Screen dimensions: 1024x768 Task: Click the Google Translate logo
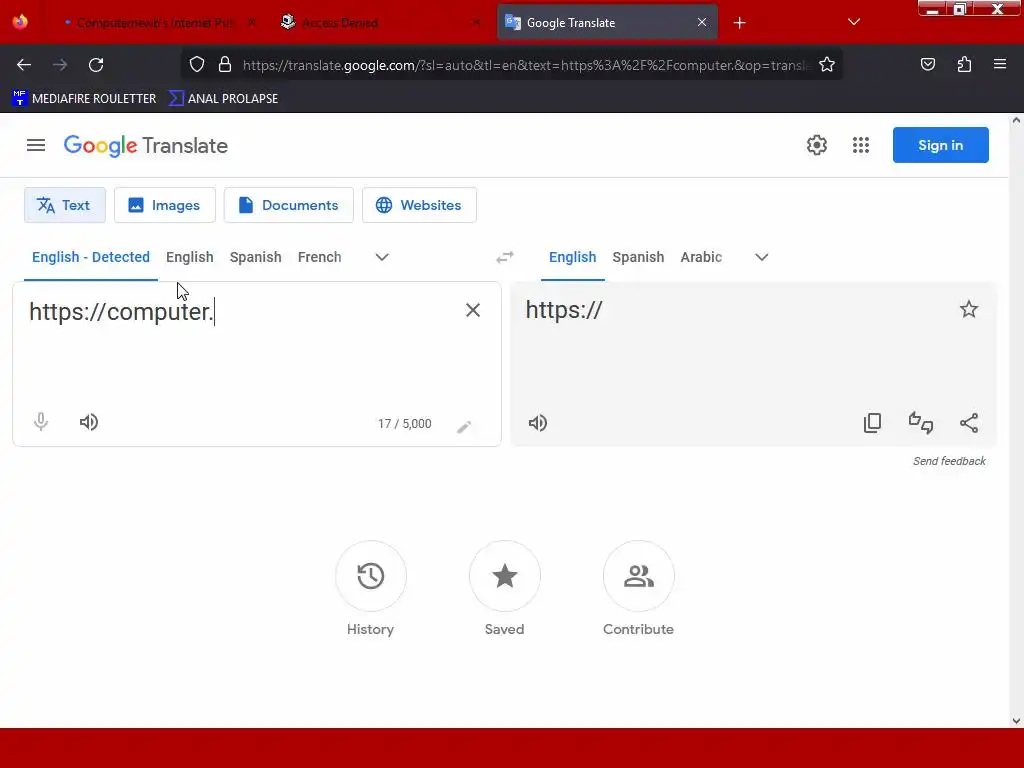[x=146, y=146]
